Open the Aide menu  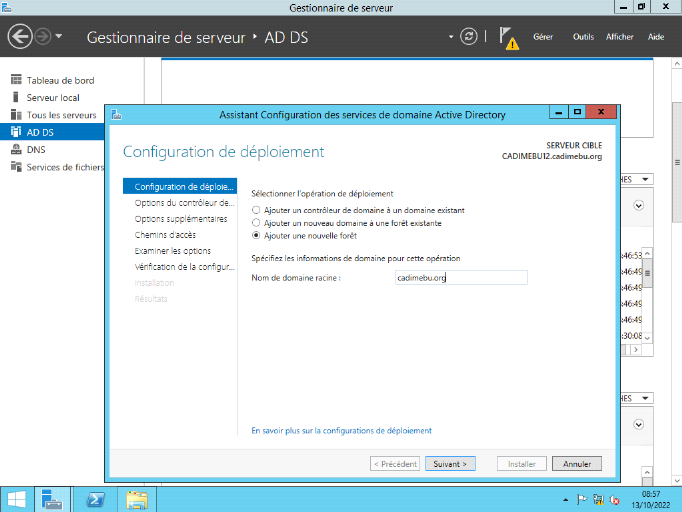(x=655, y=37)
